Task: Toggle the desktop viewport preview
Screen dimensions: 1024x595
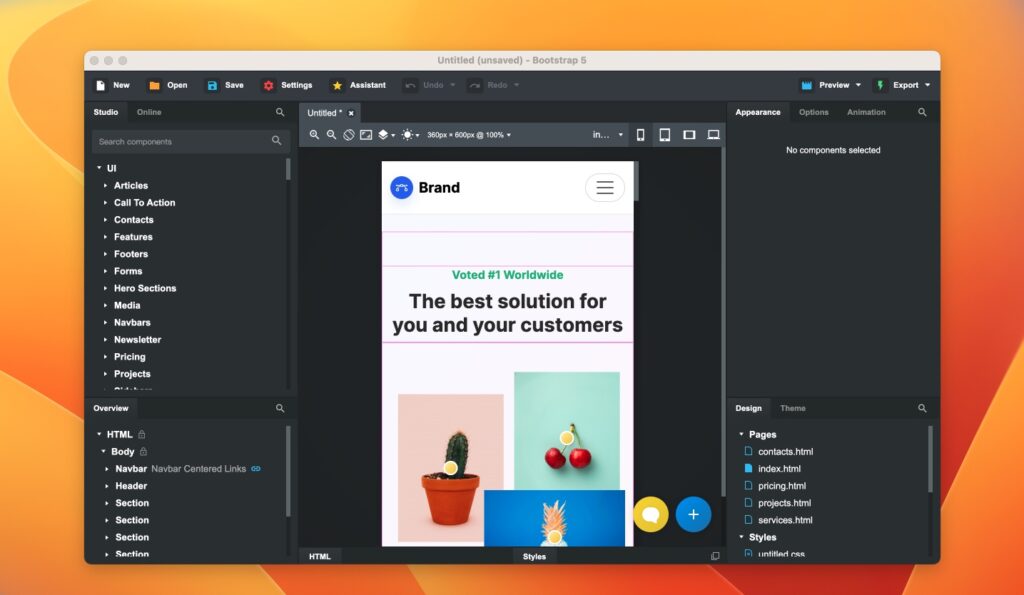Action: 713,134
